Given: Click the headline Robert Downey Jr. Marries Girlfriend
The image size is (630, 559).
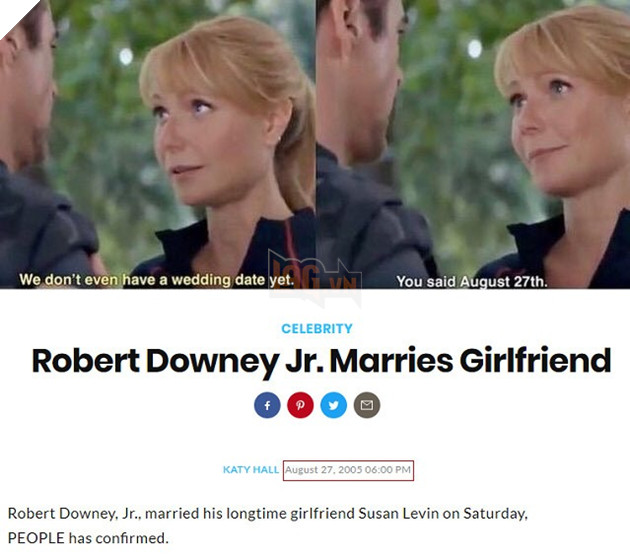Looking at the screenshot, I should pyautogui.click(x=321, y=362).
